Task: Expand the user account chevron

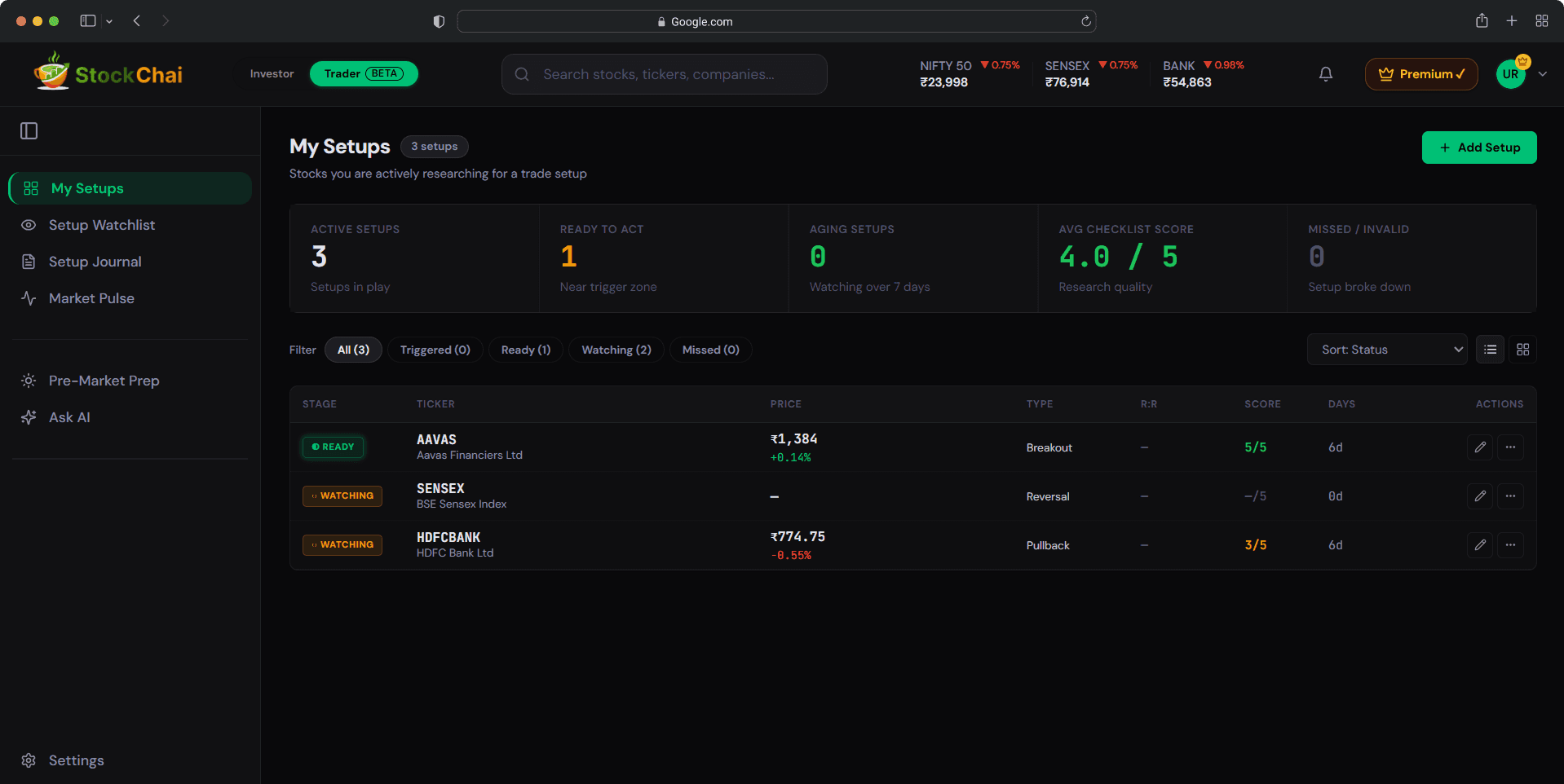Action: click(x=1543, y=74)
